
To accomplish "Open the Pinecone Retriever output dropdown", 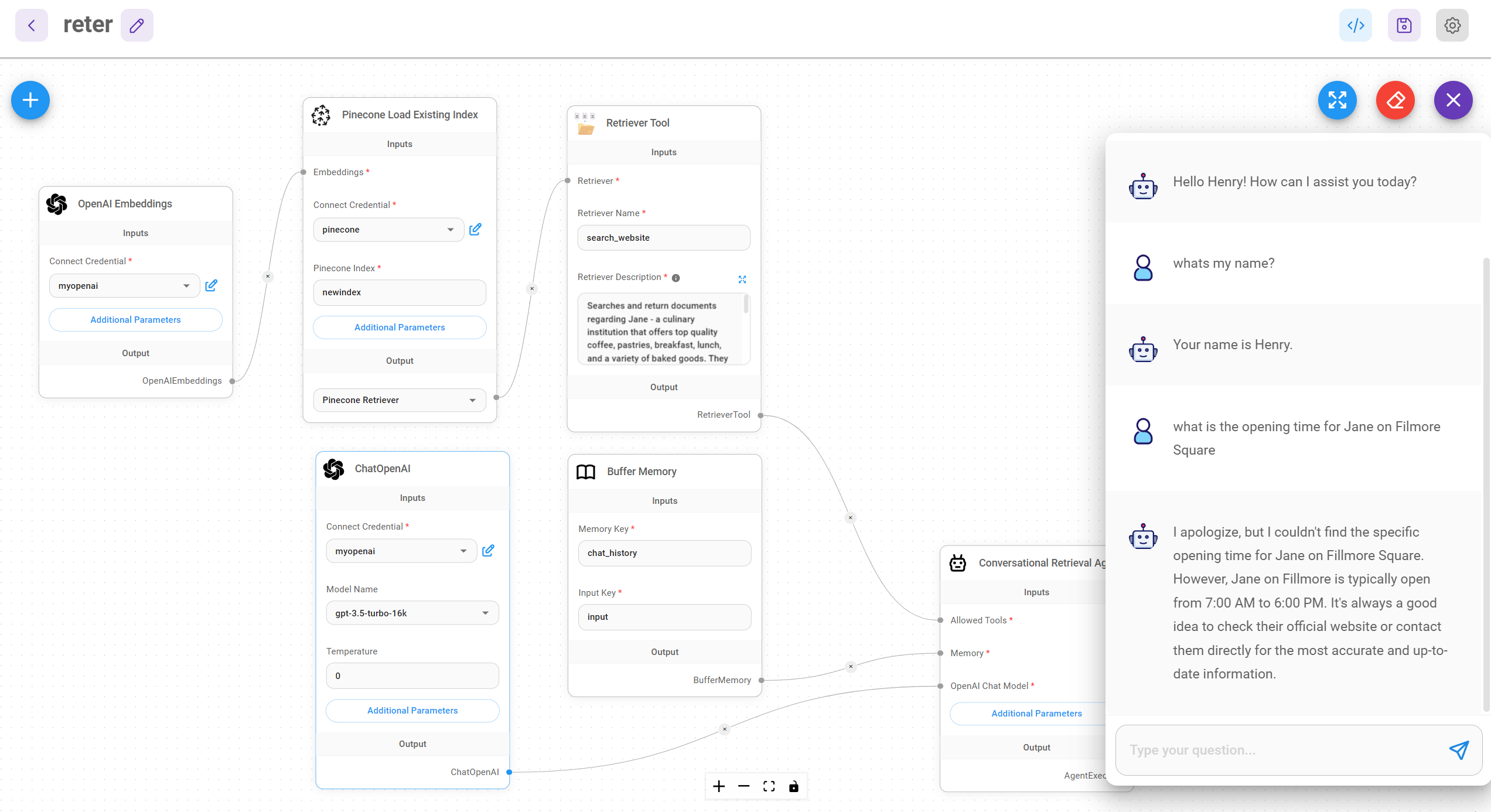I will point(472,400).
